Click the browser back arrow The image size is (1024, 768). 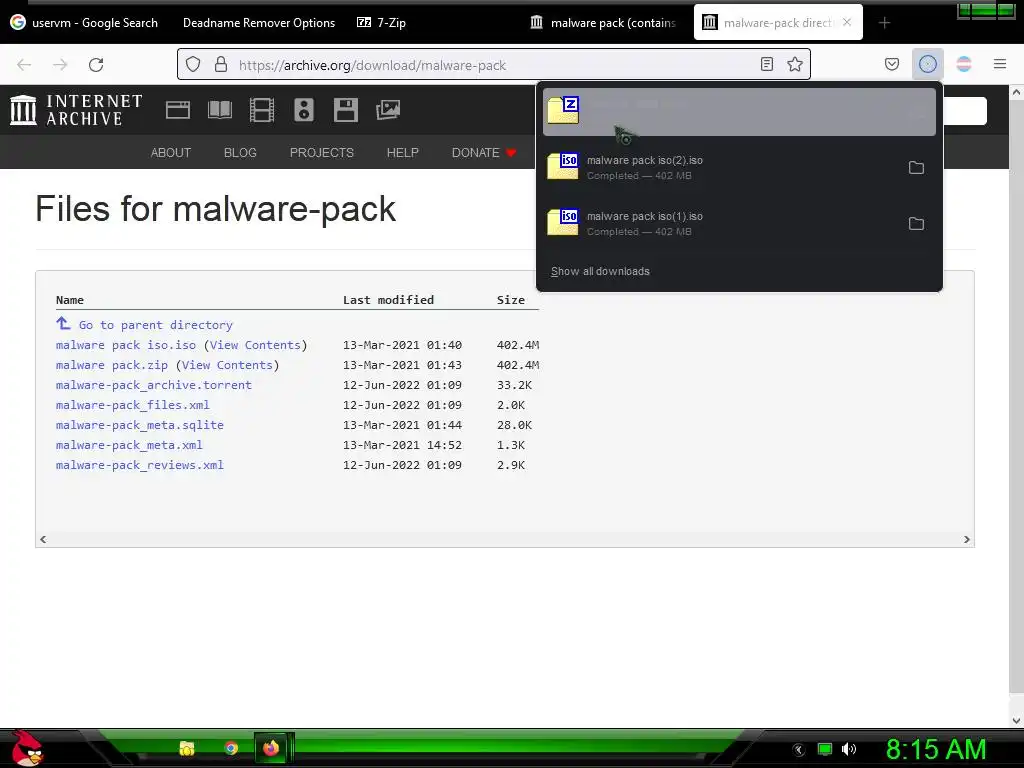pos(24,65)
